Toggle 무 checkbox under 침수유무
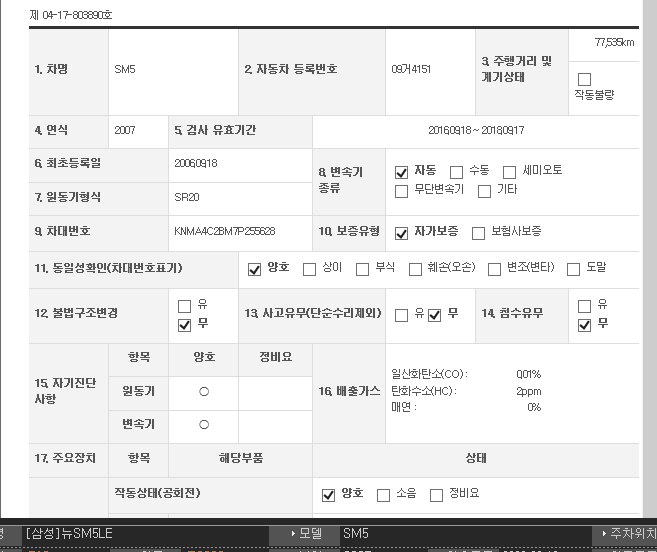The image size is (657, 552). (585, 324)
